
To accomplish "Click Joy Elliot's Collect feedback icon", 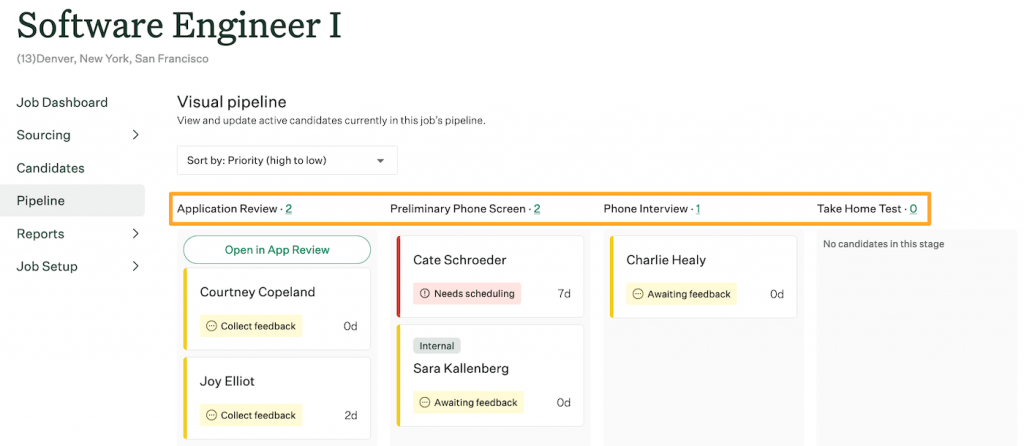I will click(211, 415).
